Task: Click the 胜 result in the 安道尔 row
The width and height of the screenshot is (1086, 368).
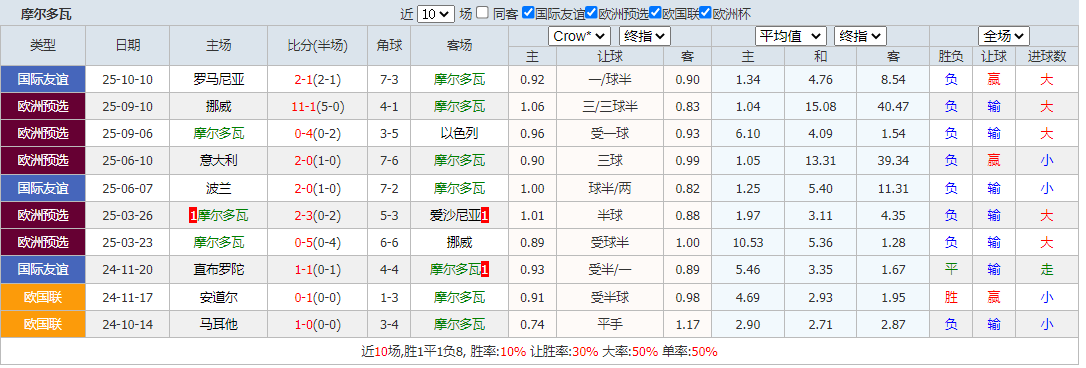Action: (951, 297)
